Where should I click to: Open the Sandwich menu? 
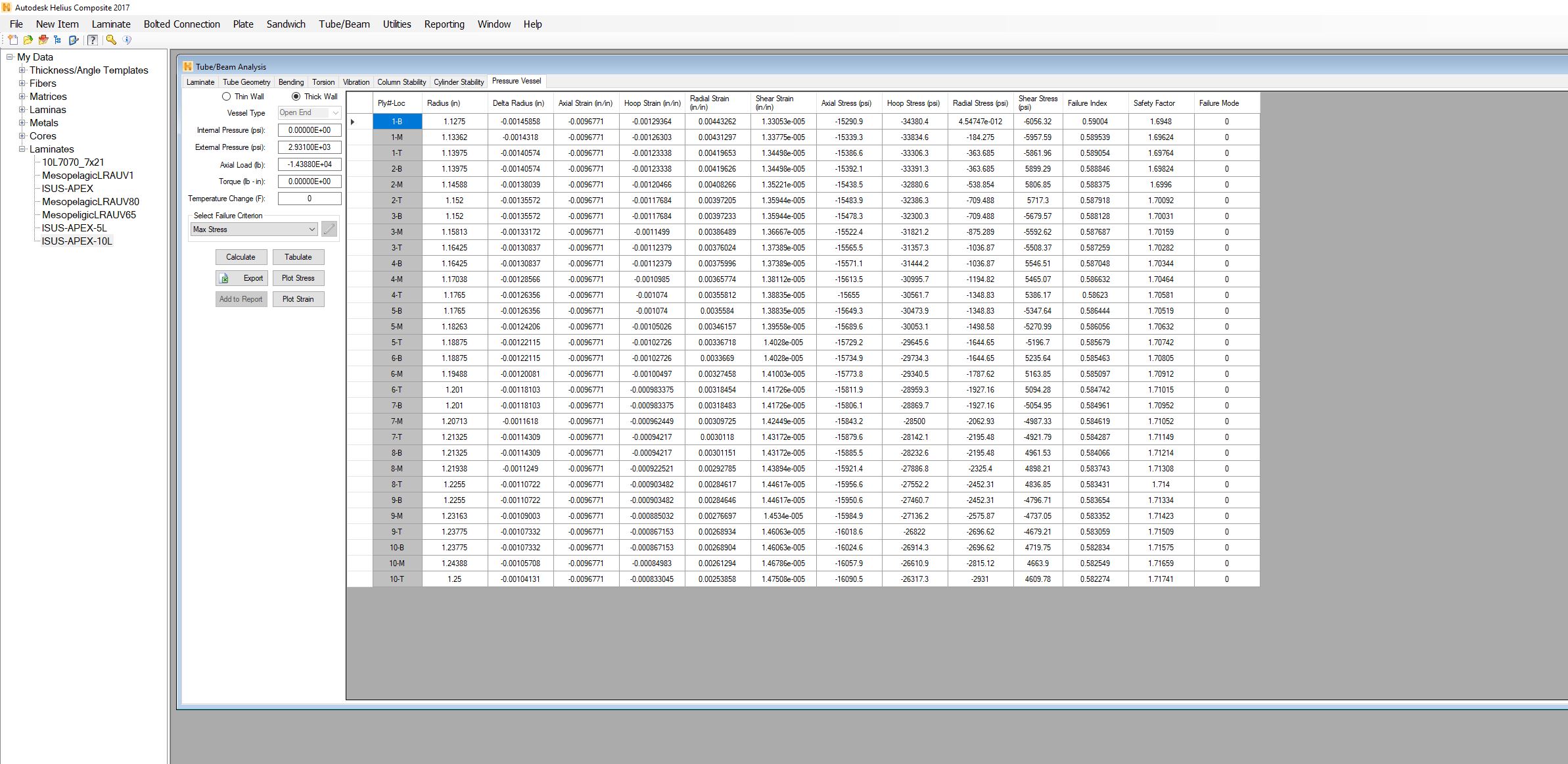pyautogui.click(x=286, y=24)
